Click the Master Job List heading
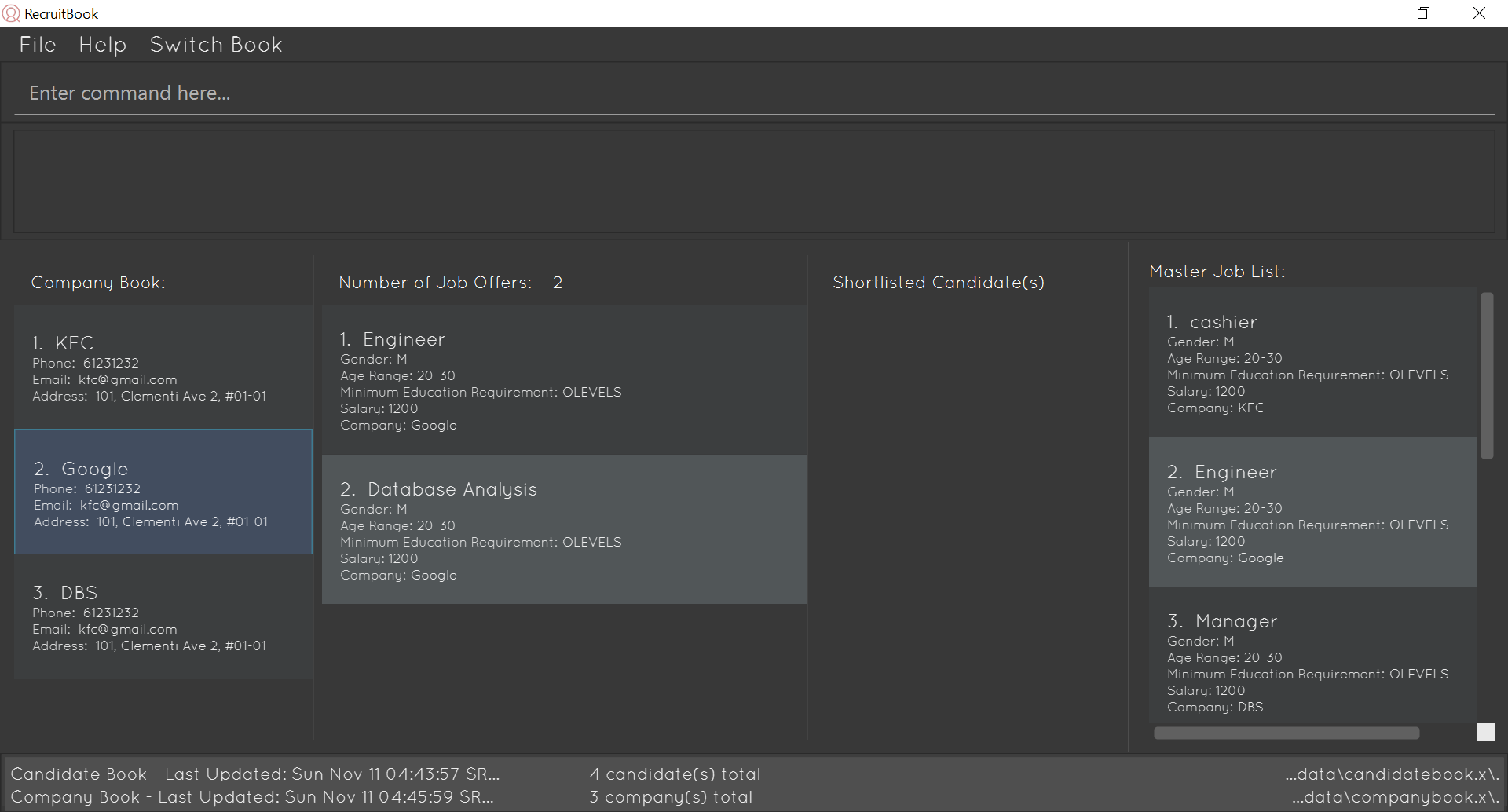The height and width of the screenshot is (812, 1508). pos(1217,272)
